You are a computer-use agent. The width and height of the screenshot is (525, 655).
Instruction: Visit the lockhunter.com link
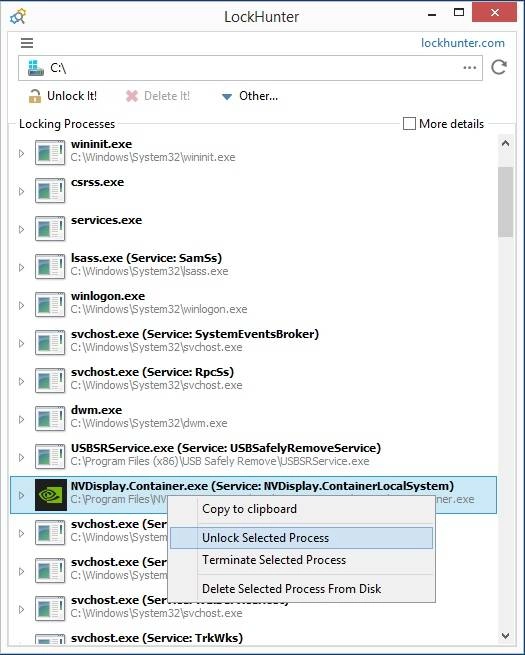[462, 43]
